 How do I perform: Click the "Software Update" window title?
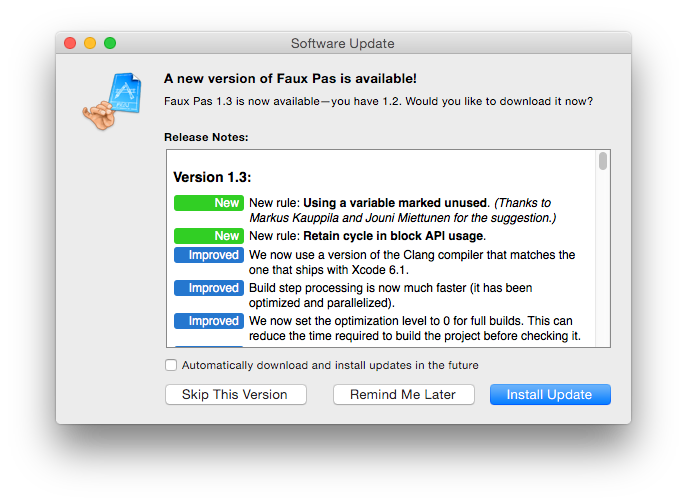click(343, 43)
